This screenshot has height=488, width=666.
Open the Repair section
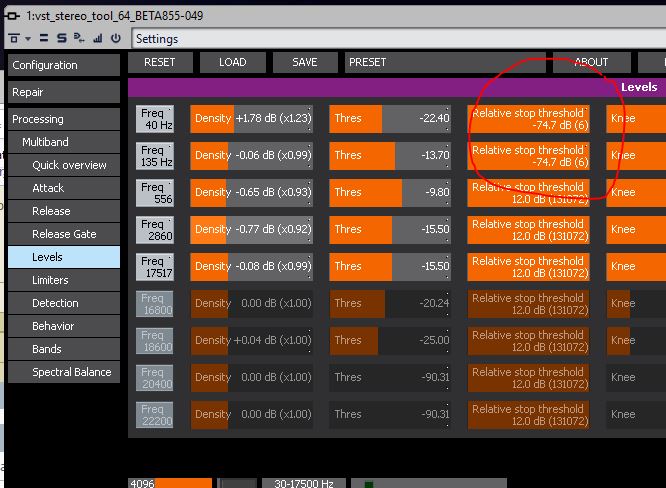(64, 92)
